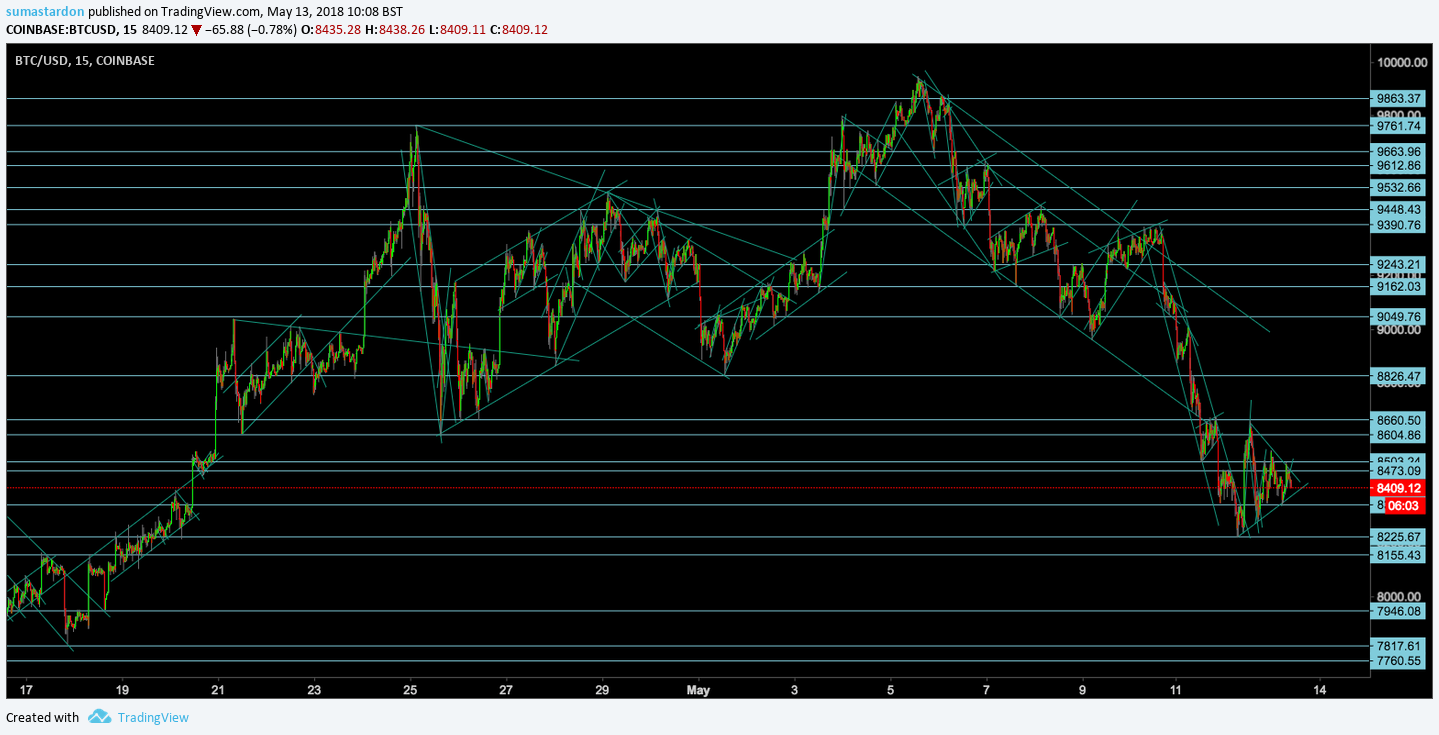Click the 5 date label on time axis

click(x=890, y=690)
